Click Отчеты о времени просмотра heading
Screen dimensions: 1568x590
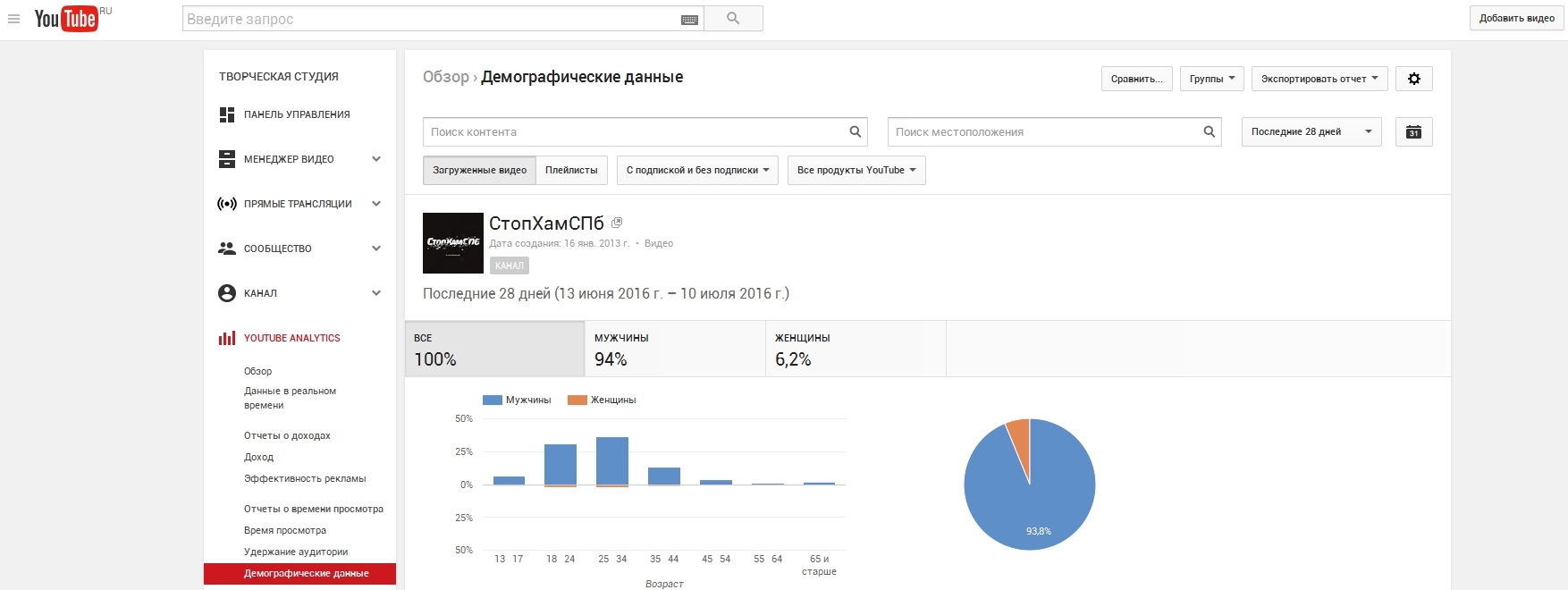(314, 509)
